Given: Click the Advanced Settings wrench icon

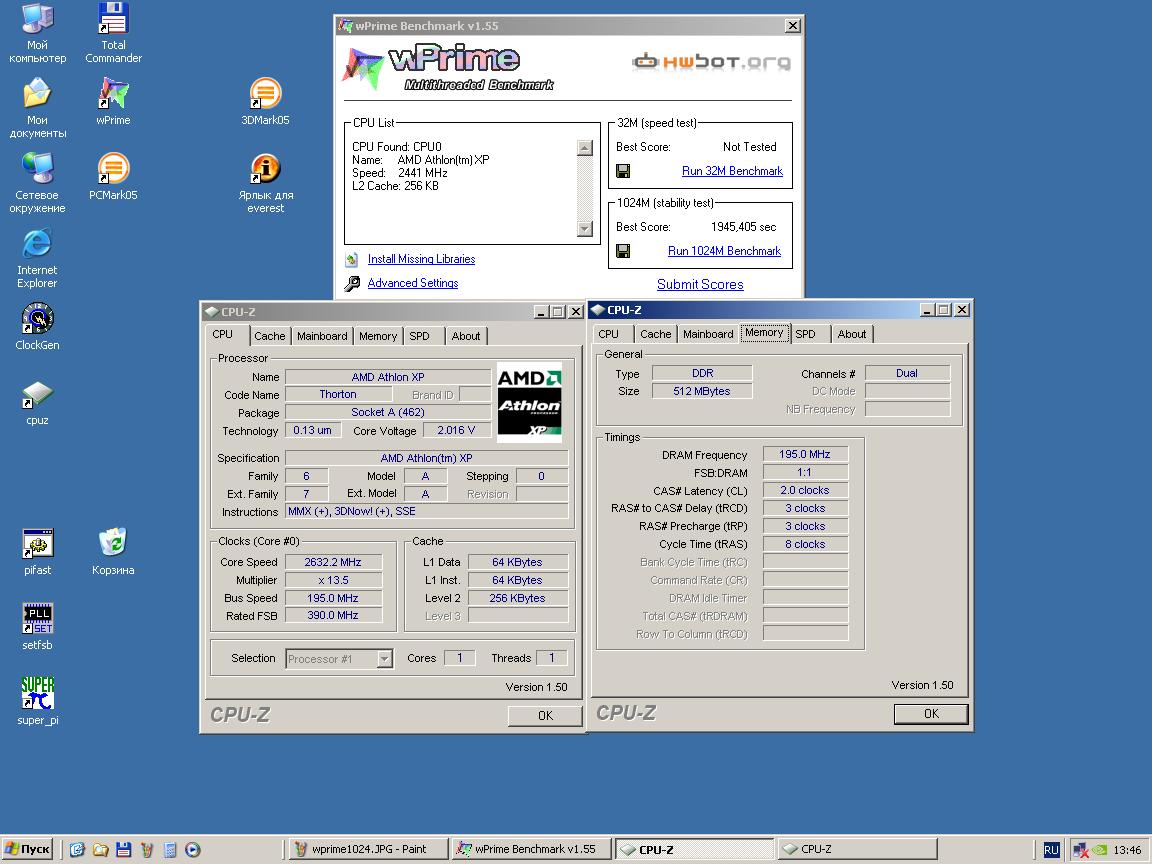Looking at the screenshot, I should 353,284.
